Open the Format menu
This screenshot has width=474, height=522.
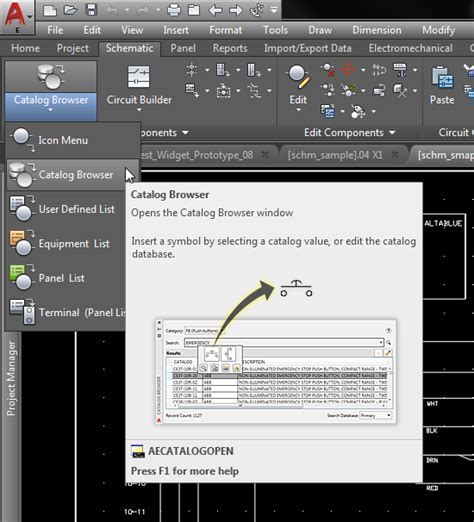(x=226, y=30)
